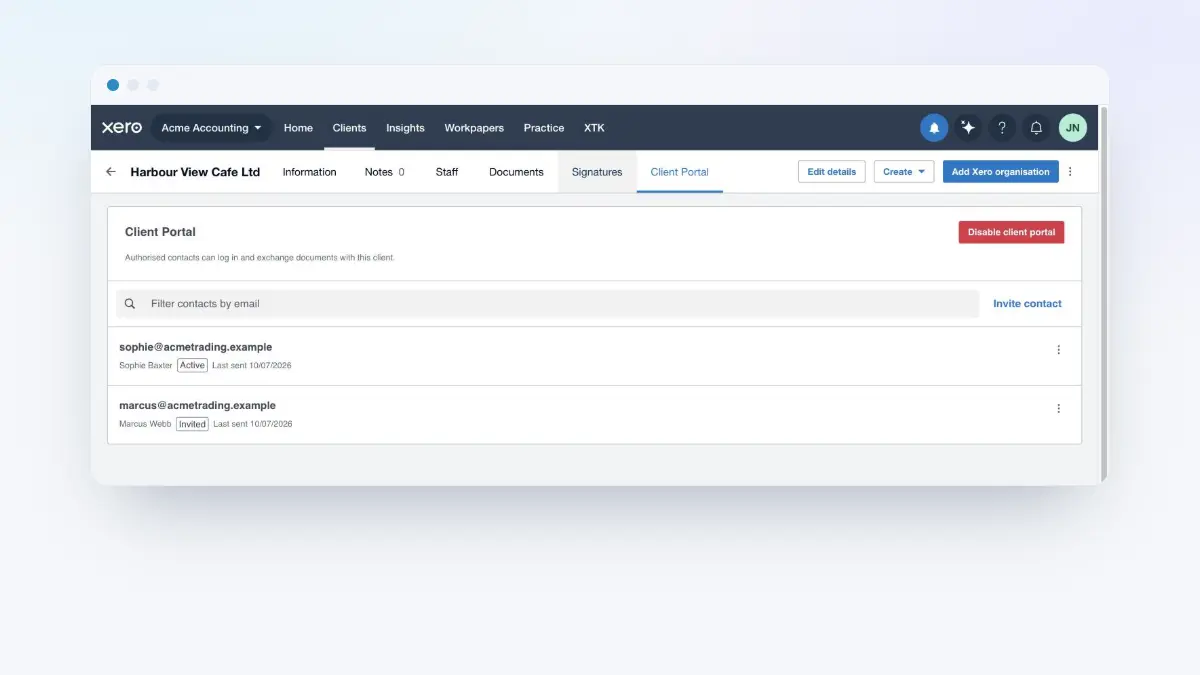
Task: Open the help question mark icon
Action: coord(1002,128)
